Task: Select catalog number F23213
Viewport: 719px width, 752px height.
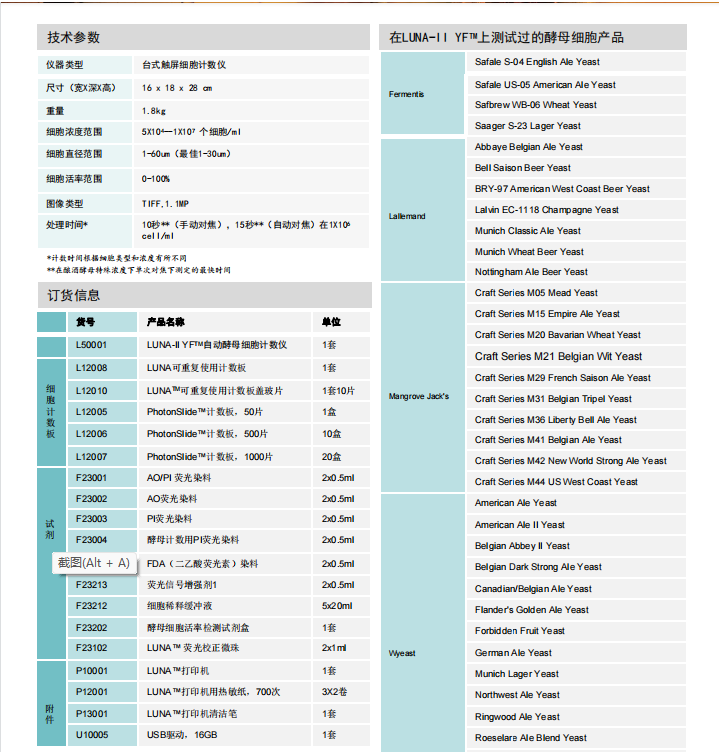Action: coord(91,585)
